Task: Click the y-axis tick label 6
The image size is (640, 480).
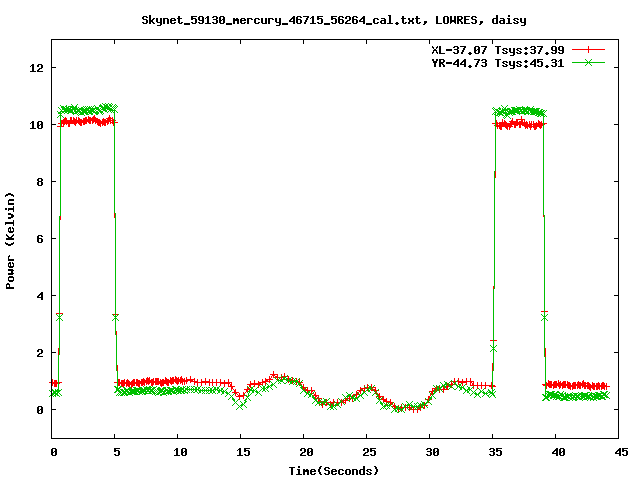Action: click(x=40, y=239)
